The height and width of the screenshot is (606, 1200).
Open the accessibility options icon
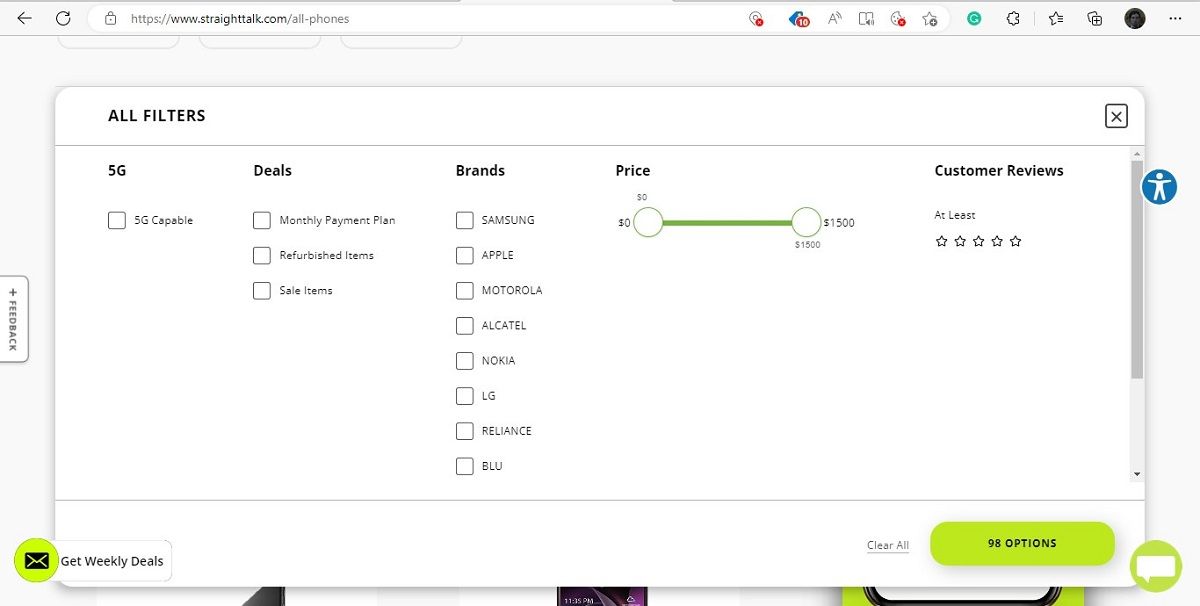tap(1159, 187)
